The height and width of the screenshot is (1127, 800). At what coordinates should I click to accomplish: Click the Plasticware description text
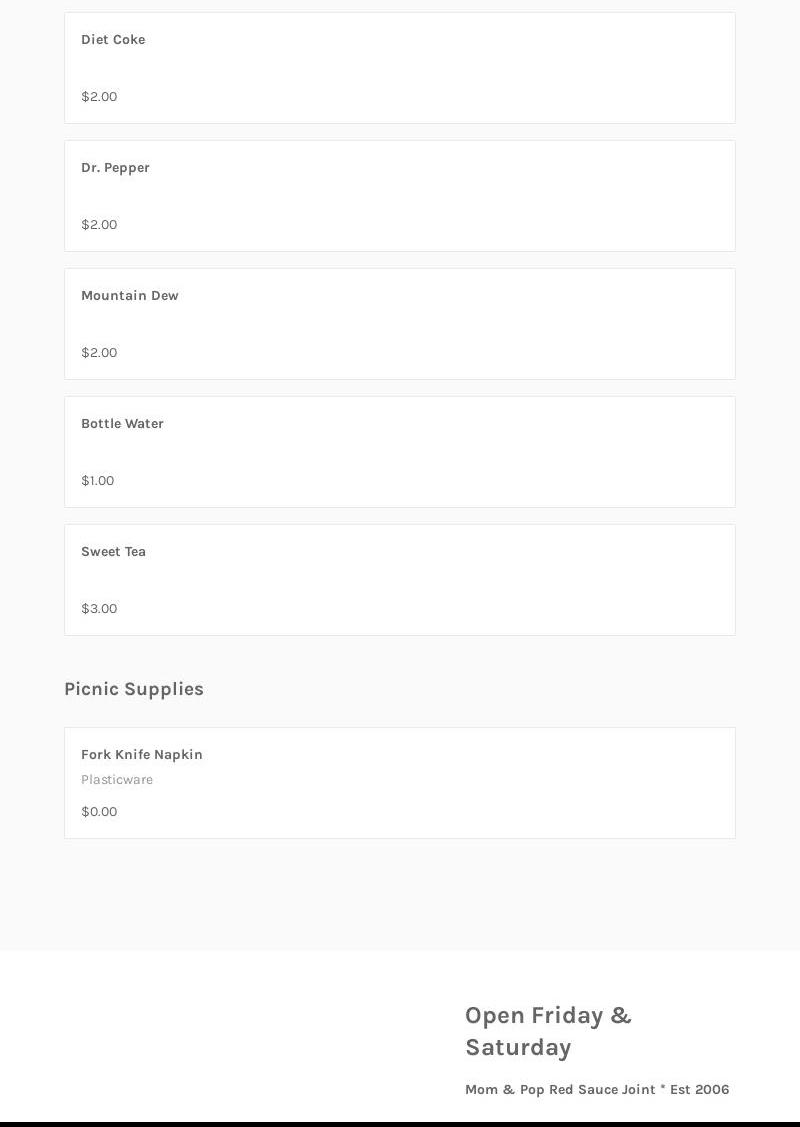click(x=117, y=780)
